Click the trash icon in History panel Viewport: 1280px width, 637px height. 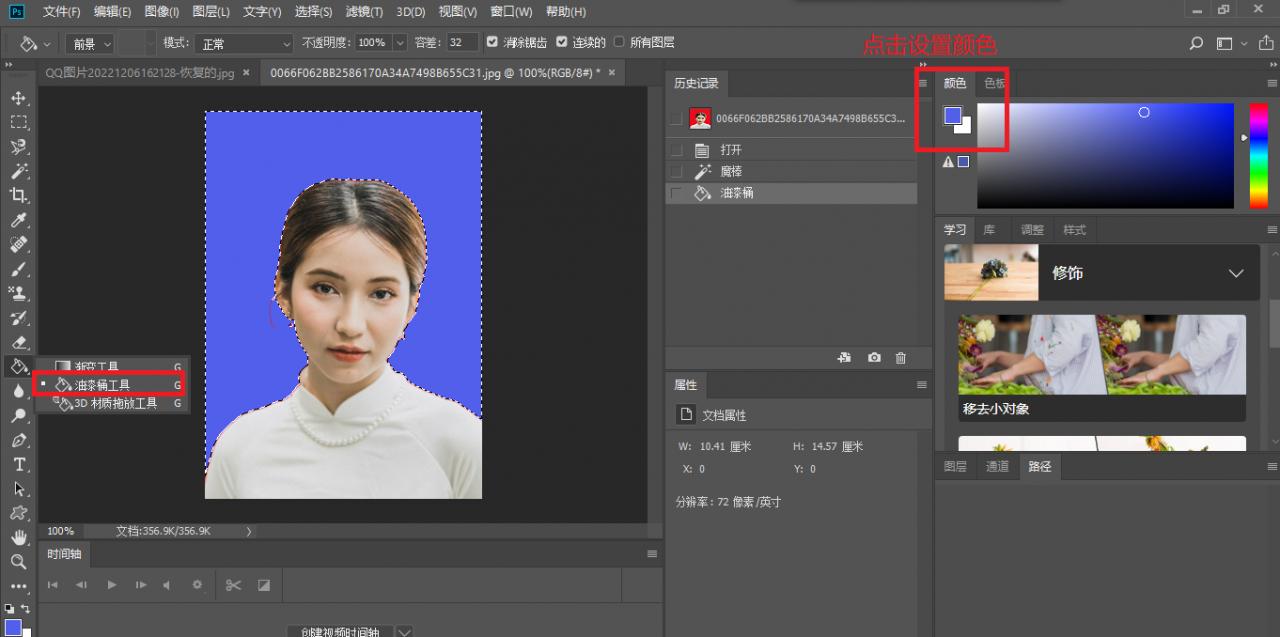[900, 357]
